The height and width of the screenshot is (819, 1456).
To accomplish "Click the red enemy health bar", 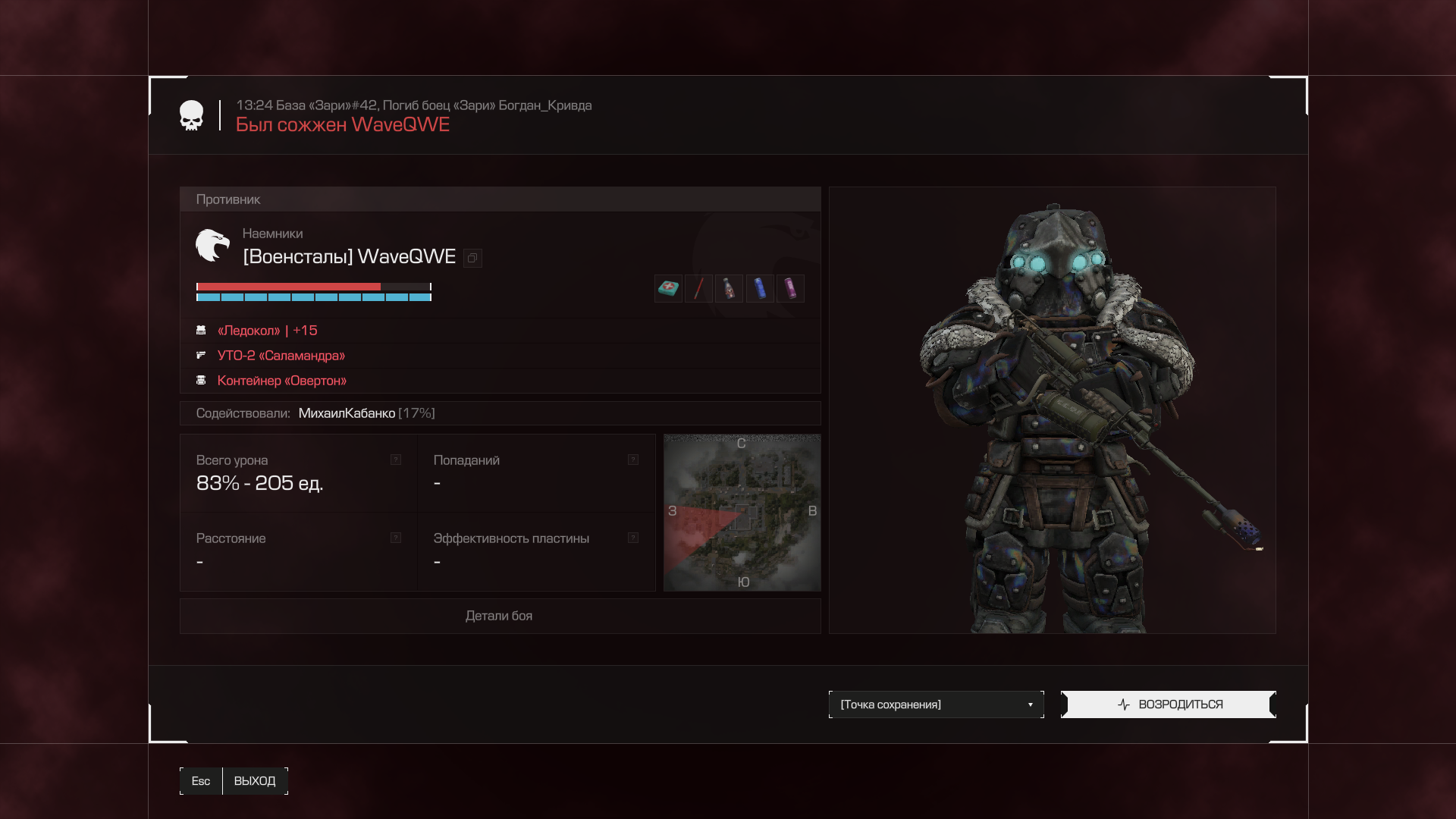I will coord(314,287).
